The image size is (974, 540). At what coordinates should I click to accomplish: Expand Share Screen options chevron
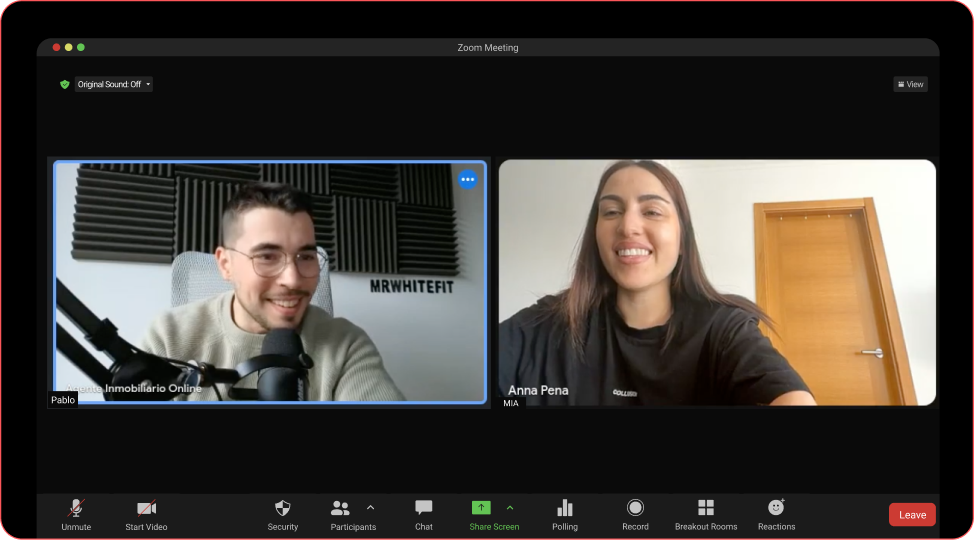510,507
